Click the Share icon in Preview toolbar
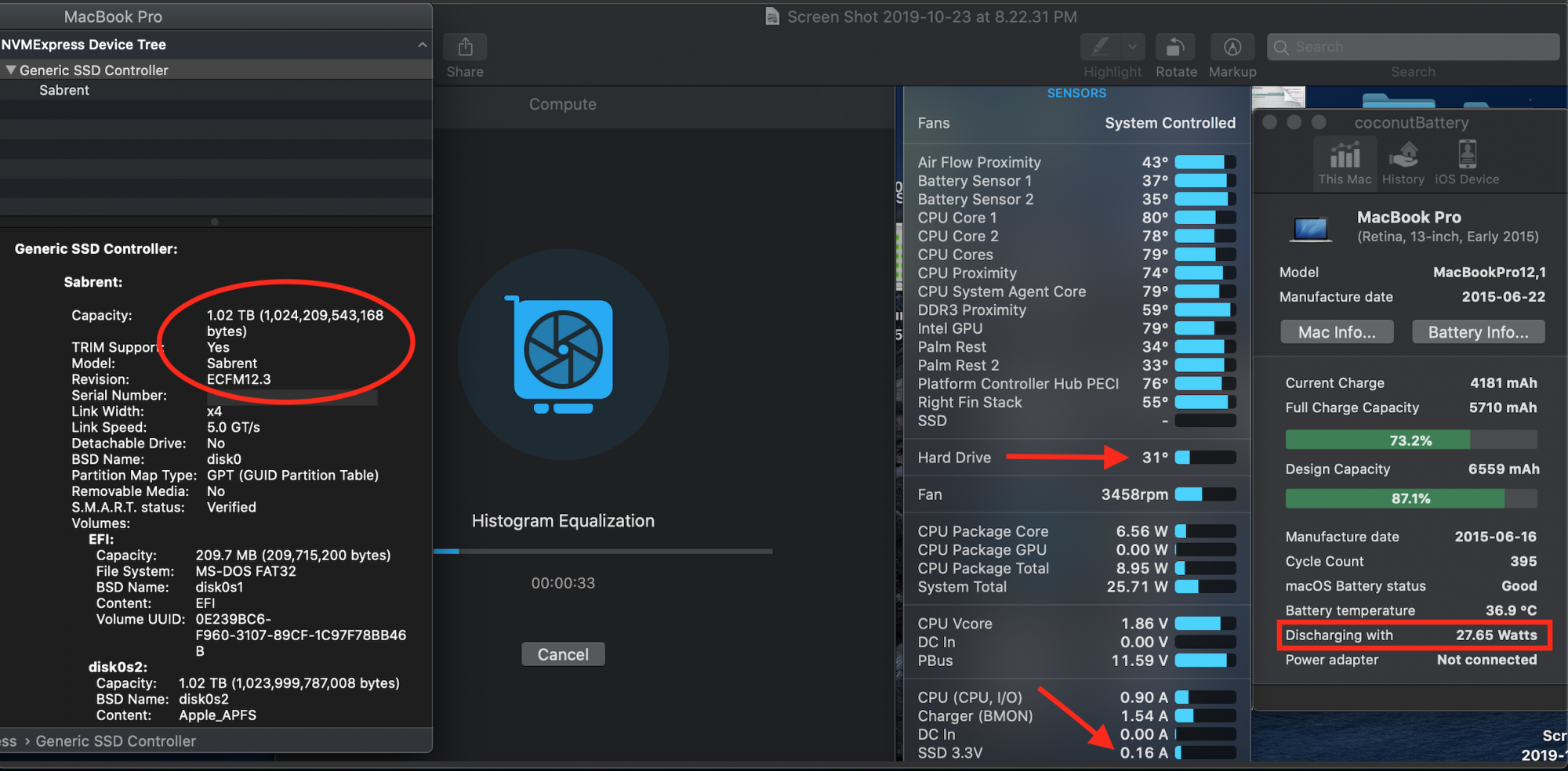Viewport: 1568px width, 771px height. click(465, 47)
